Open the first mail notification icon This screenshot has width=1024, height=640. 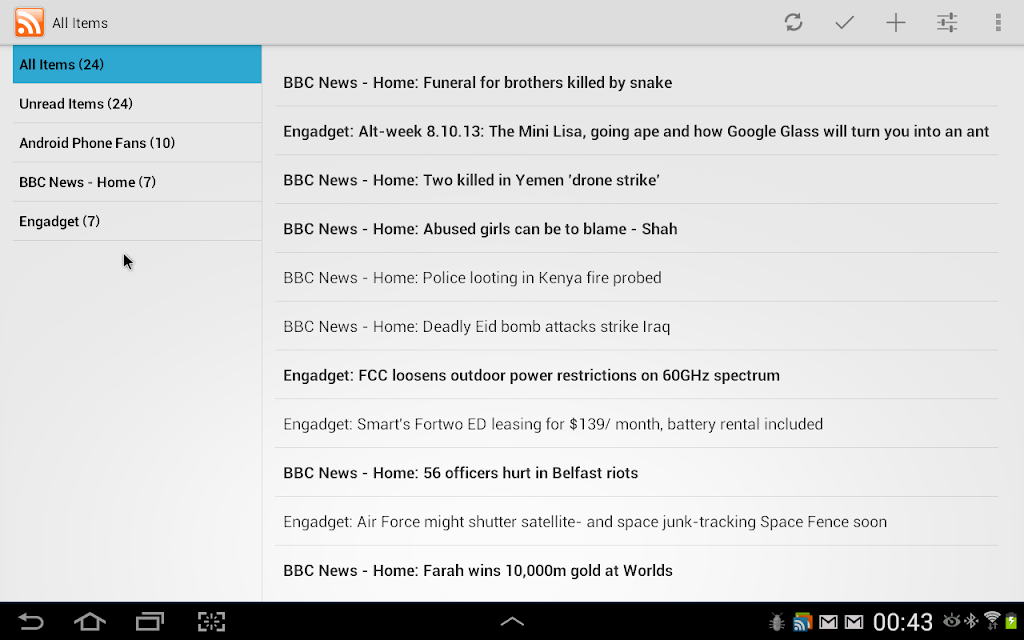coord(828,622)
